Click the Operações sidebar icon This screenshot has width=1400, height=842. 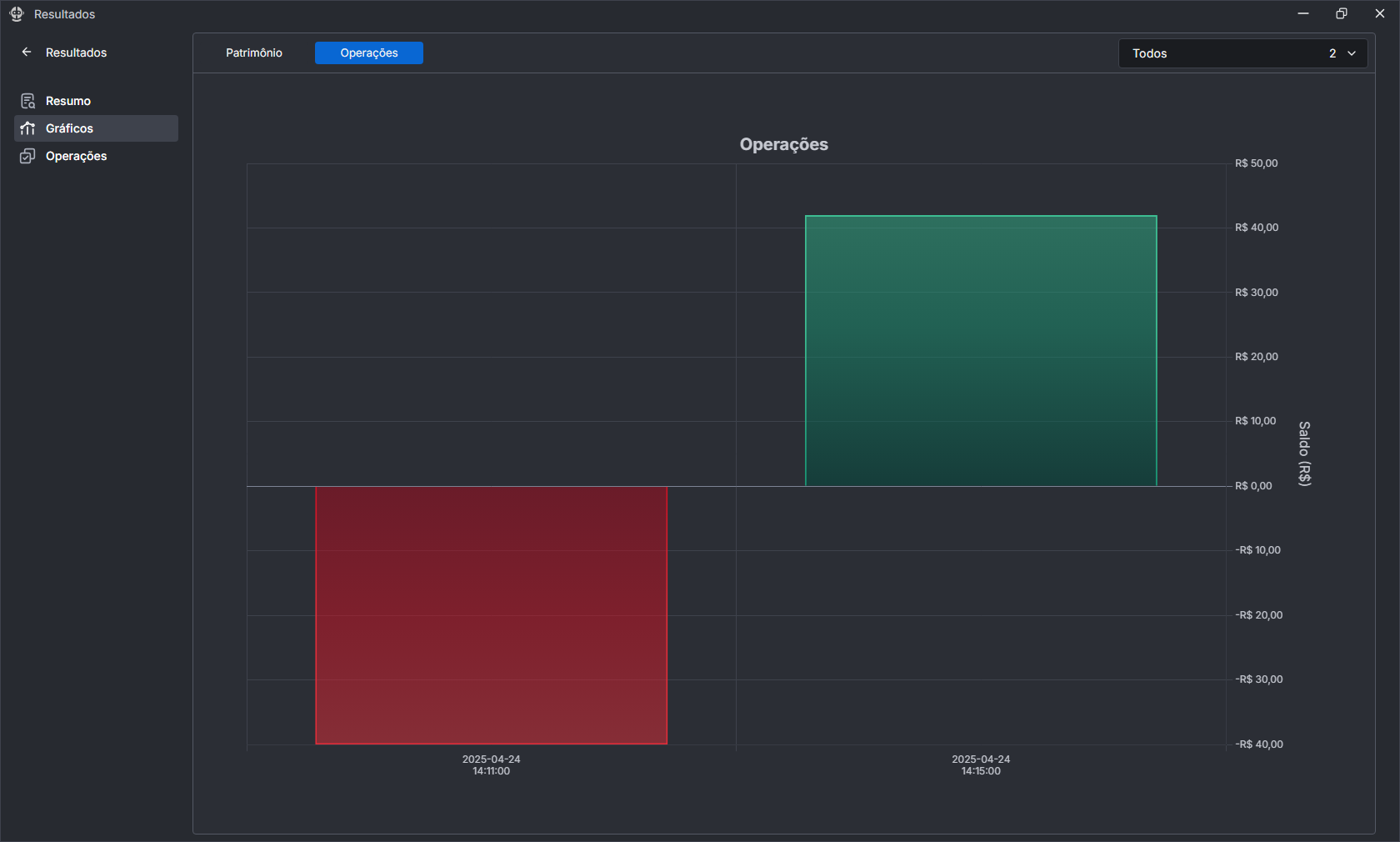click(27, 156)
